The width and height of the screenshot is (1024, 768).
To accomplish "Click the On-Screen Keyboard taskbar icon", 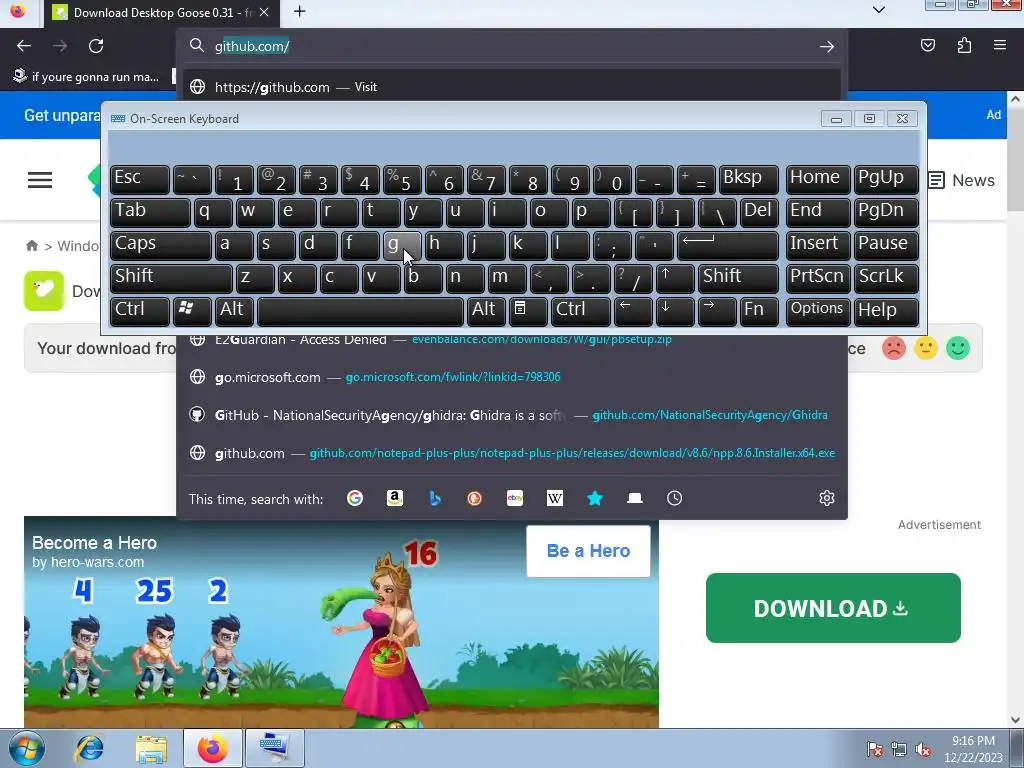I will (x=275, y=748).
